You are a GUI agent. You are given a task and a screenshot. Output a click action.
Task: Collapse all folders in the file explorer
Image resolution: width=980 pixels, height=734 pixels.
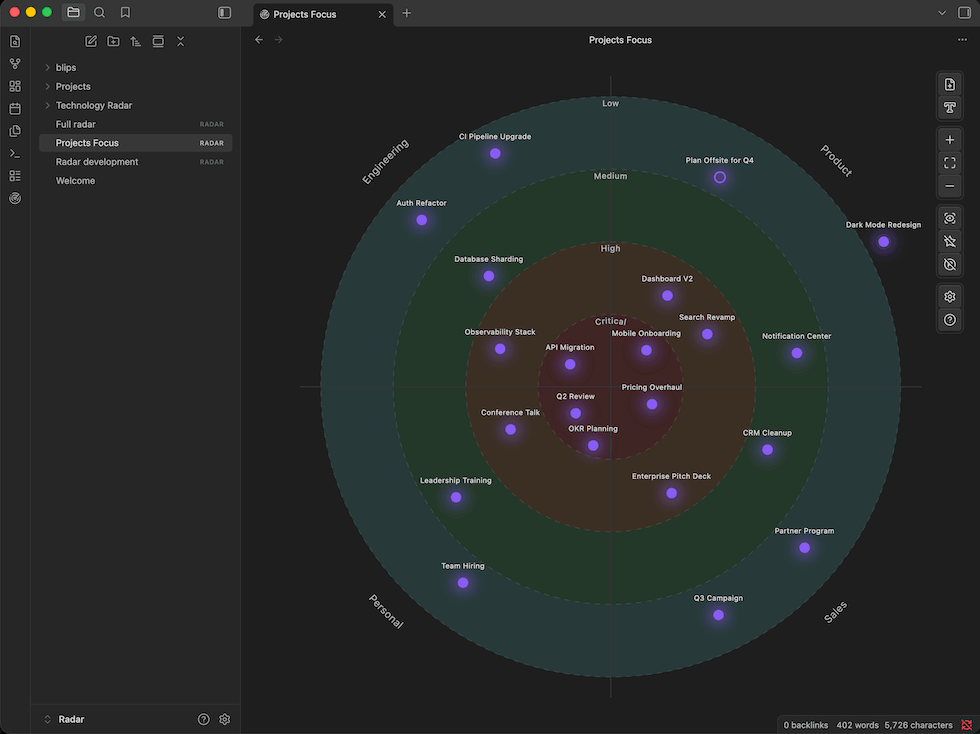click(181, 41)
